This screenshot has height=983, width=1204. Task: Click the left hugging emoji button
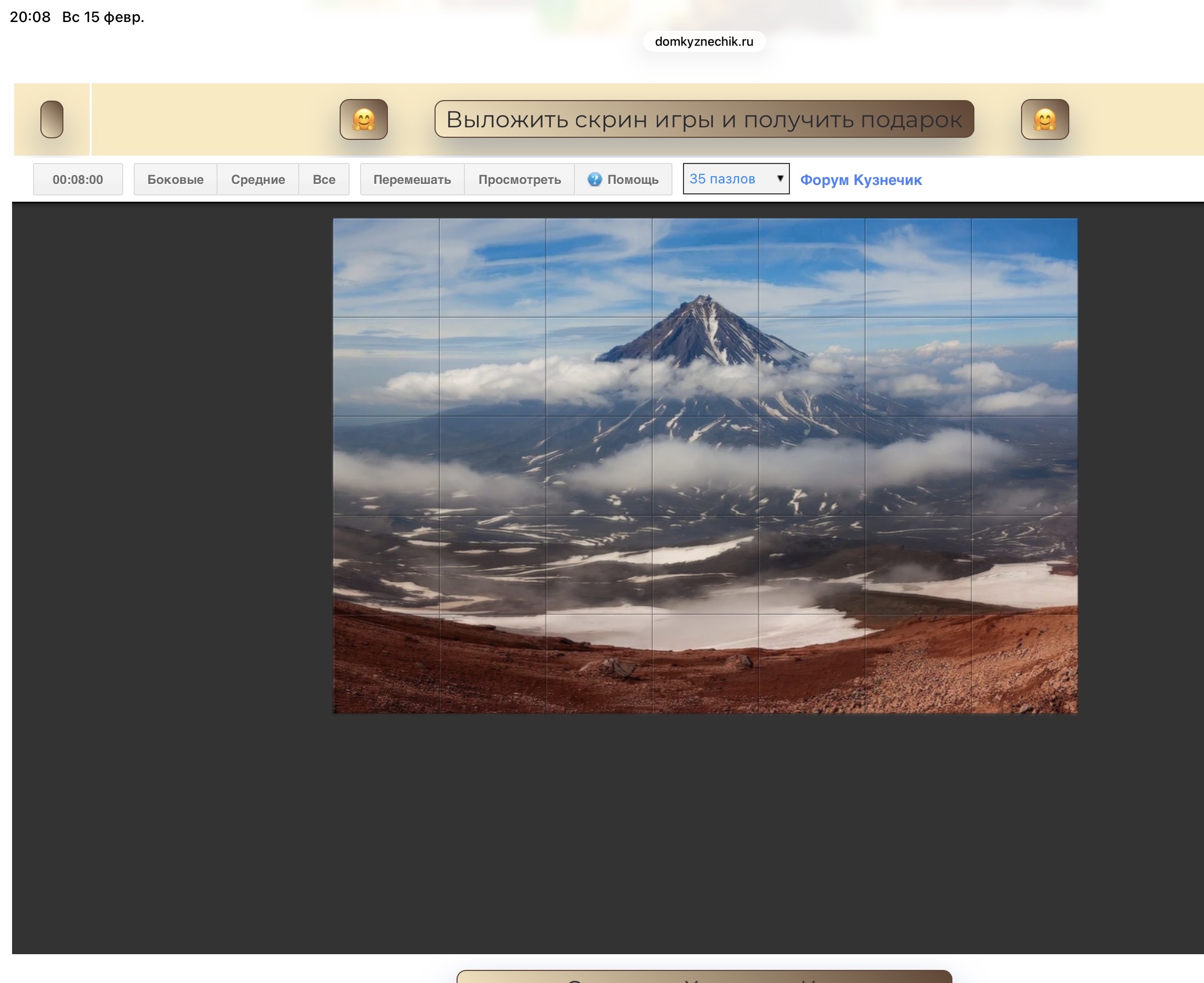pos(364,119)
